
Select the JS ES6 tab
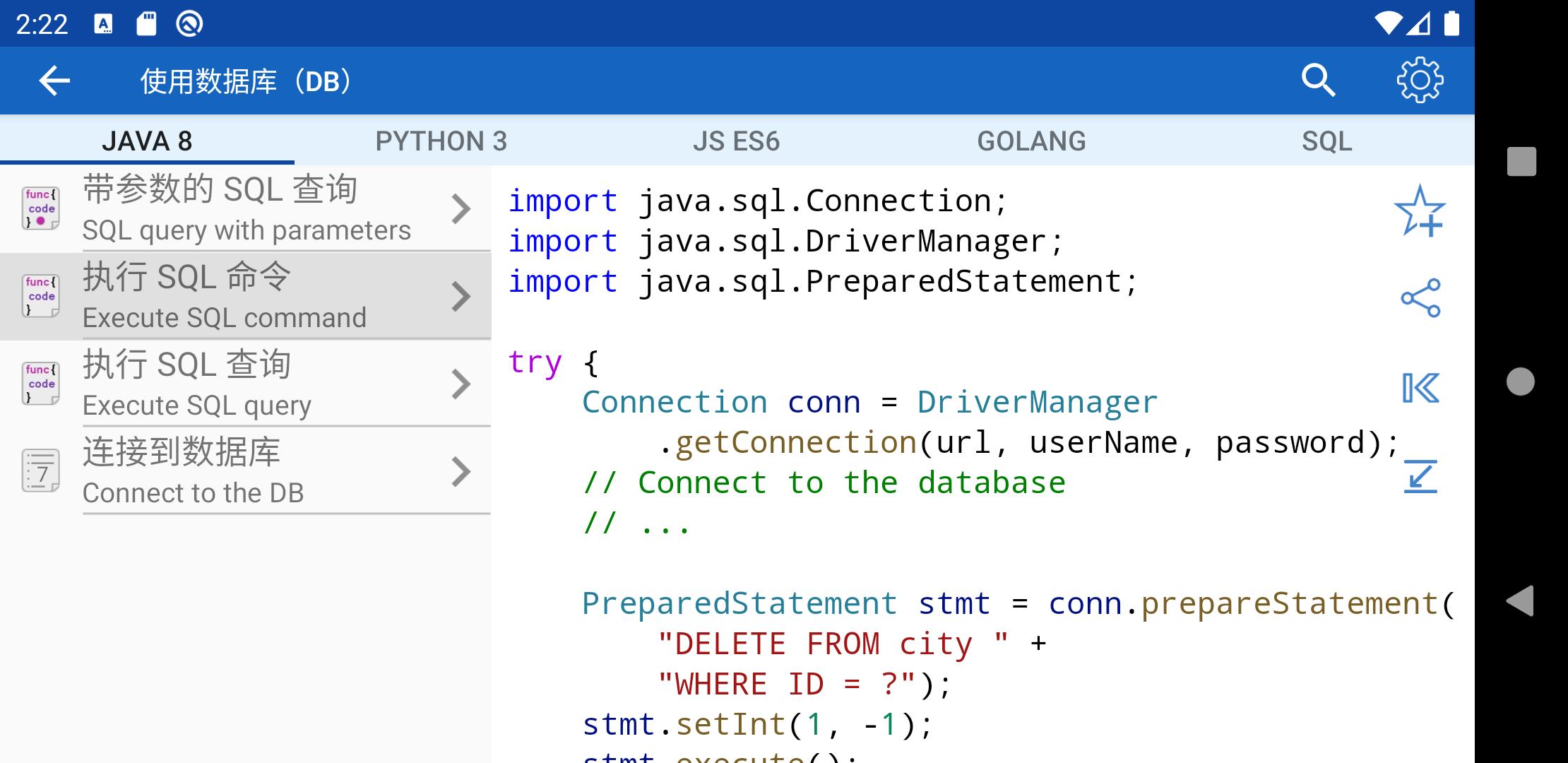[736, 141]
